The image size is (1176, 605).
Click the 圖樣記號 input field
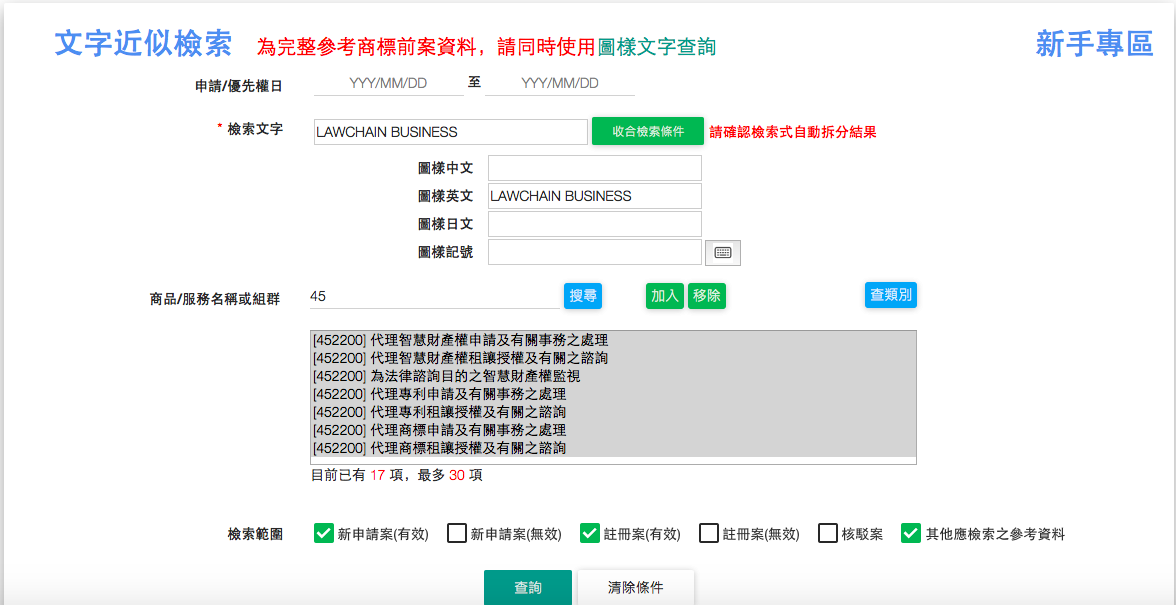595,252
